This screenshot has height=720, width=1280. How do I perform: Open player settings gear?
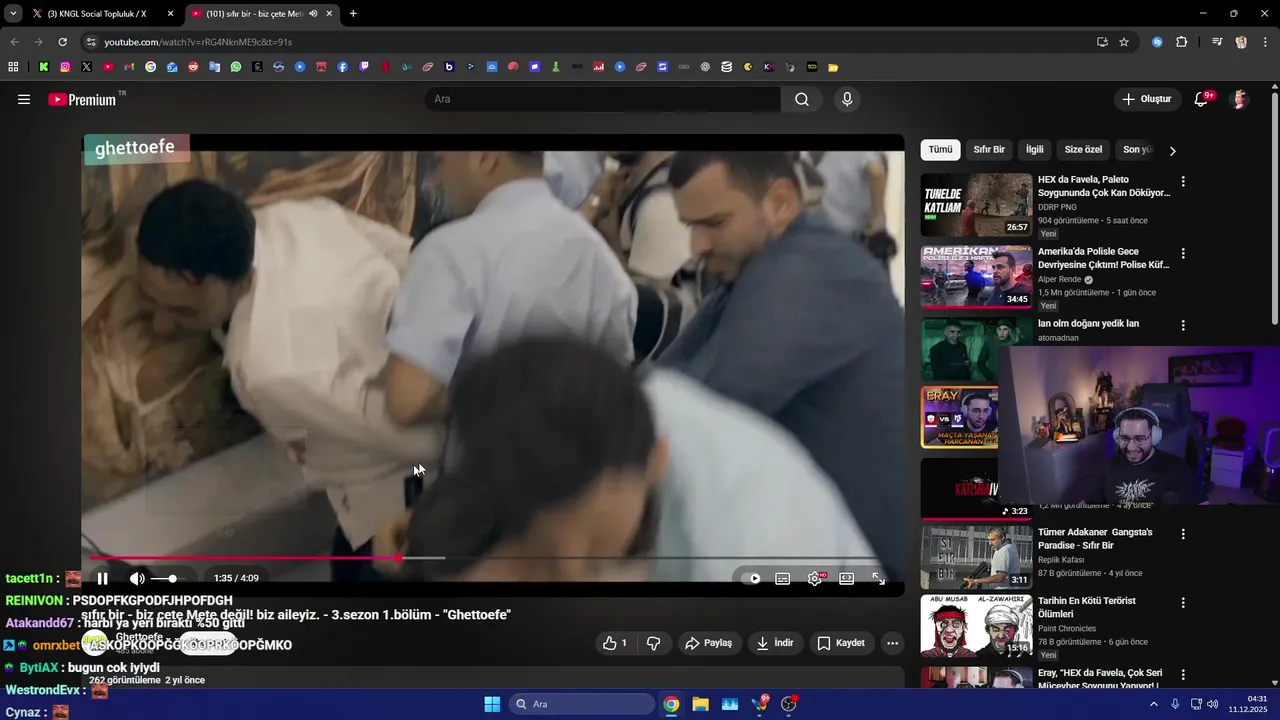[815, 578]
